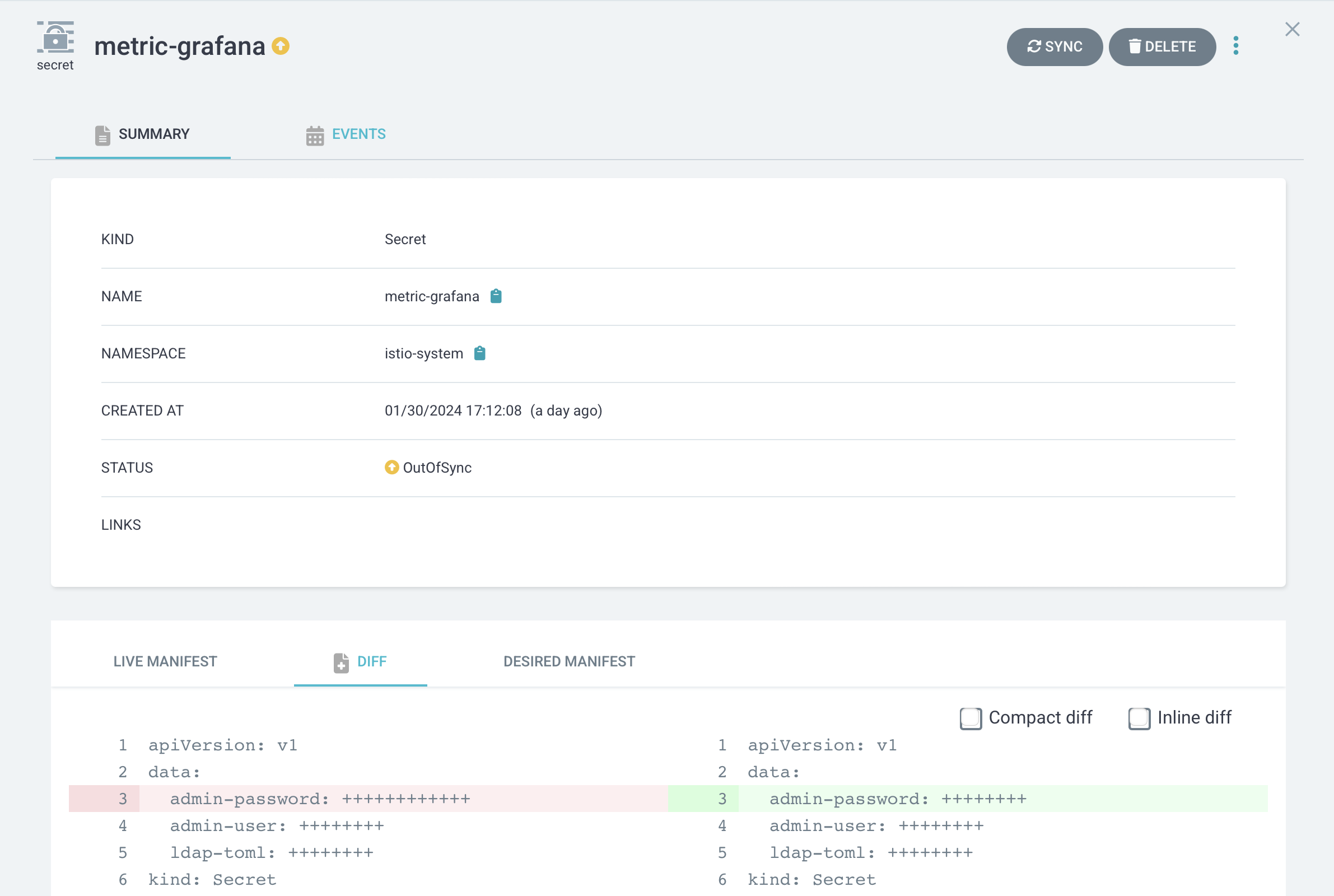The width and height of the screenshot is (1334, 896).
Task: Enable the Inline diff checkbox
Action: coord(1139,718)
